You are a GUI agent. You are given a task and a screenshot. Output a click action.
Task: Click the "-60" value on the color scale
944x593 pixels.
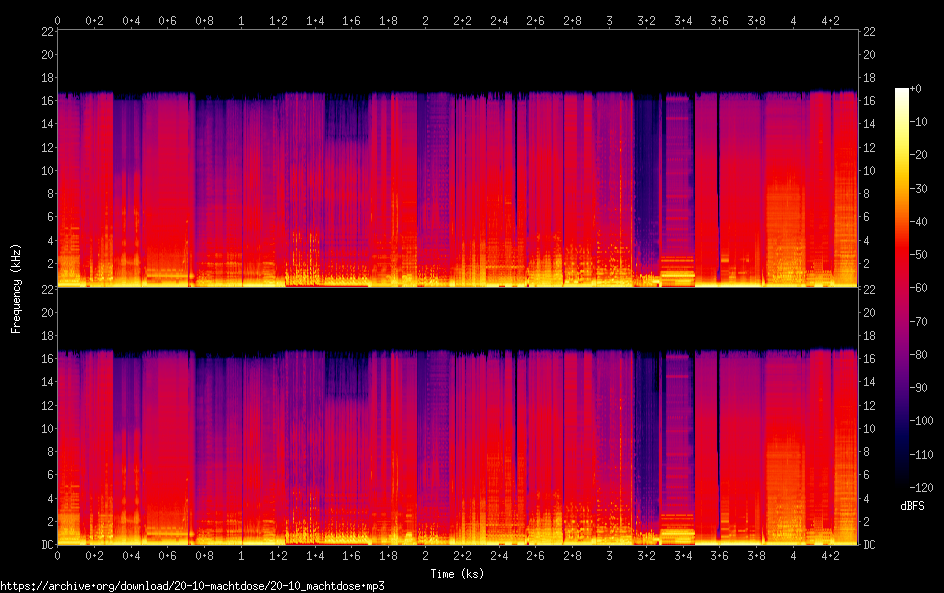point(919,288)
